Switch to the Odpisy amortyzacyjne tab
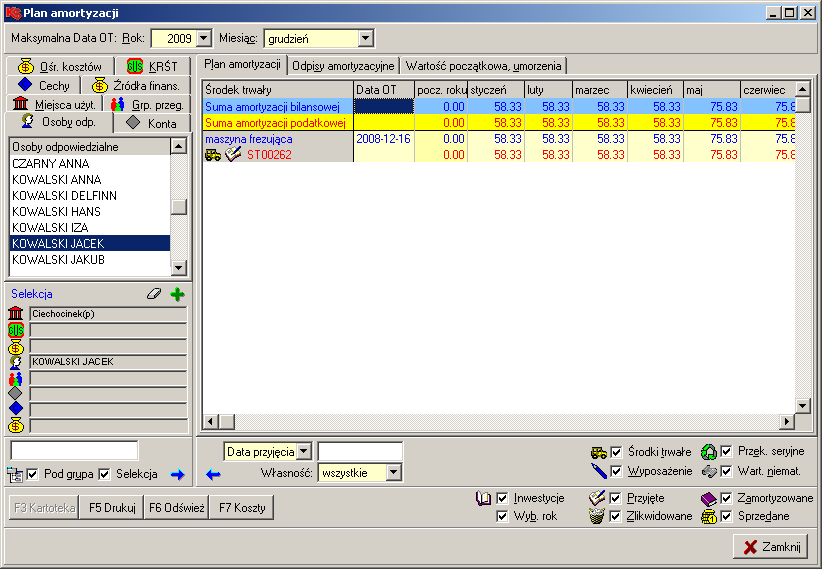Viewport: 822px width, 569px height. click(343, 66)
